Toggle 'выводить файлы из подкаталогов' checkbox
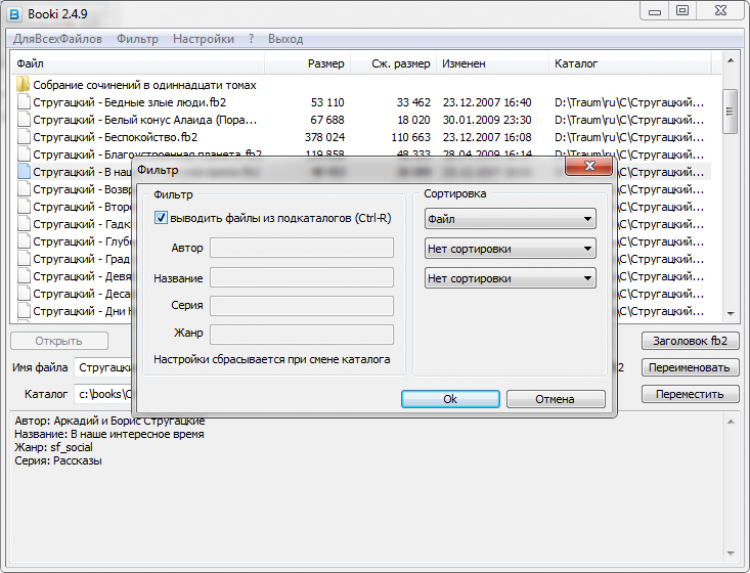Viewport: 750px width, 573px height. (161, 218)
